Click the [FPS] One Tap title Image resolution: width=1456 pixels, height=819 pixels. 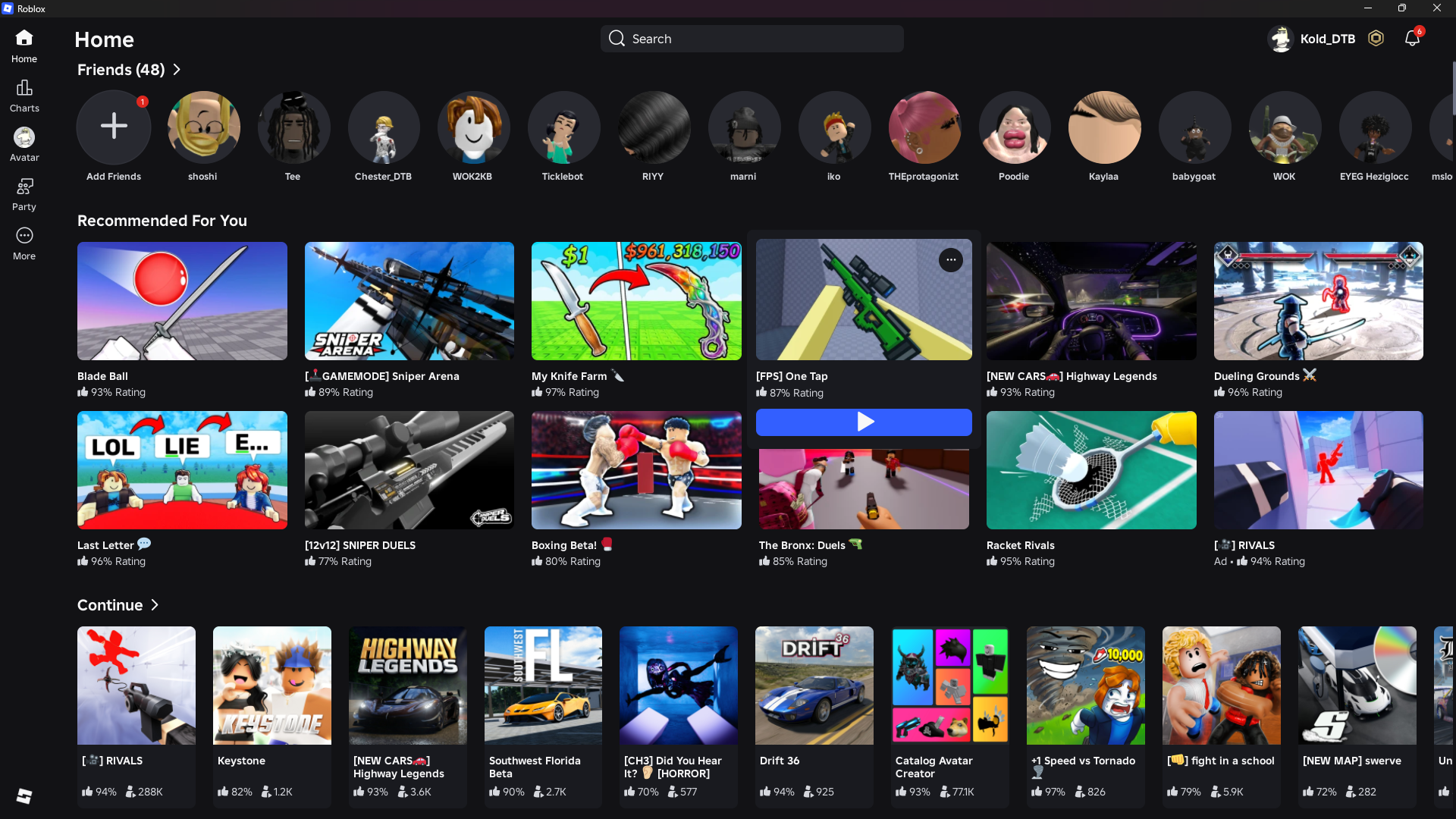click(792, 376)
